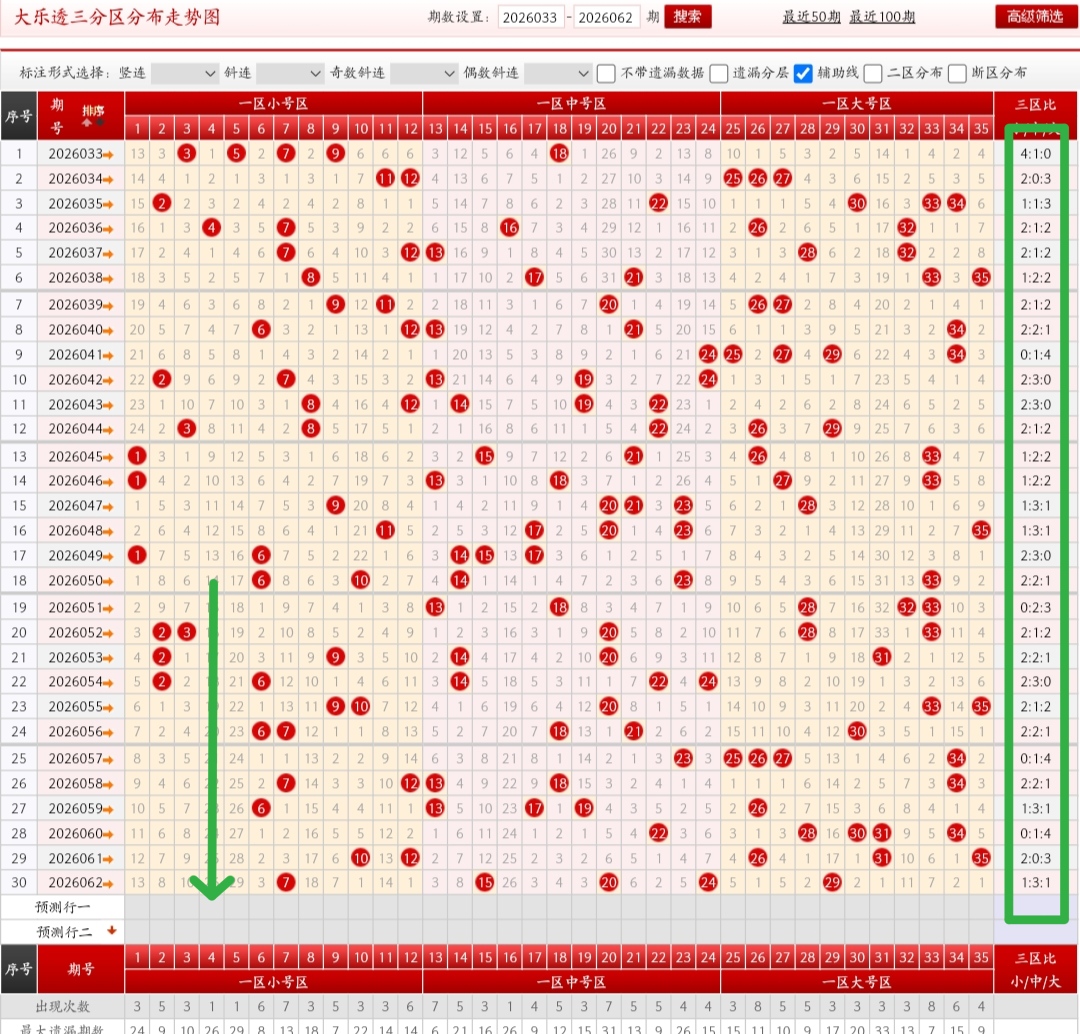Viewport: 1080px width, 1034px height.
Task: Click red ball 25 in row 2026034
Action: tap(733, 178)
